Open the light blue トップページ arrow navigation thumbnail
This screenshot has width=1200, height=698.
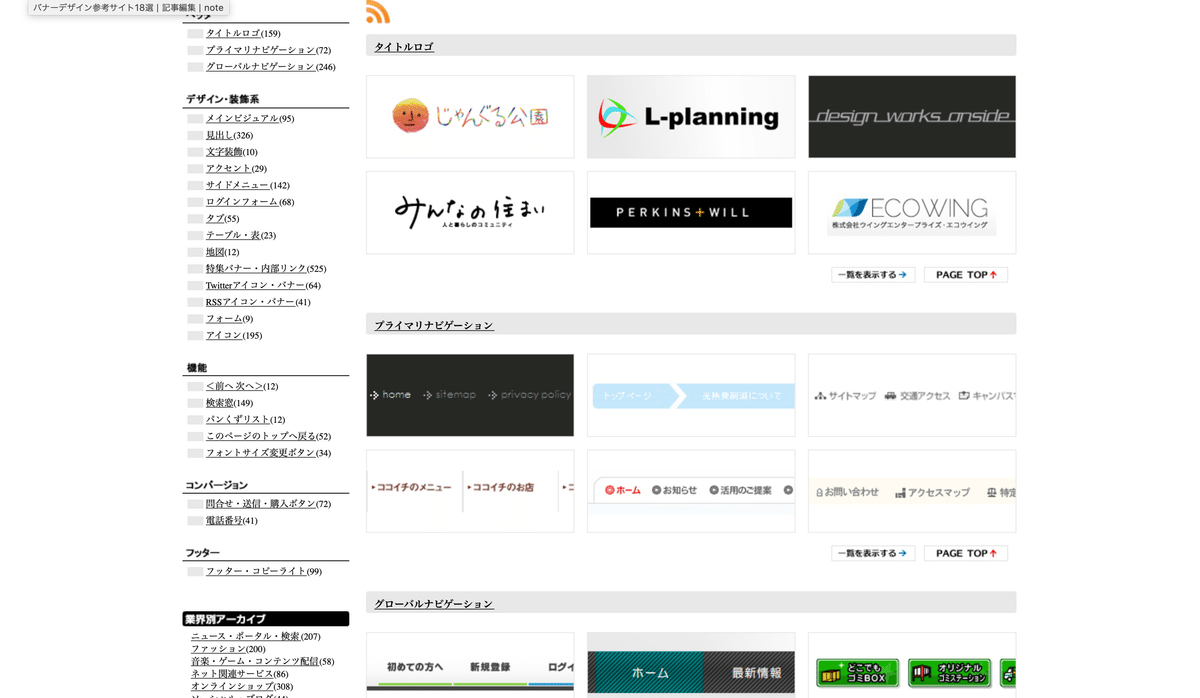(x=691, y=395)
